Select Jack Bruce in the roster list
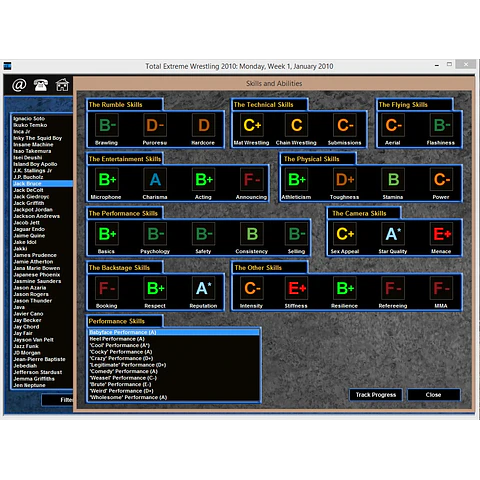 pyautogui.click(x=42, y=184)
